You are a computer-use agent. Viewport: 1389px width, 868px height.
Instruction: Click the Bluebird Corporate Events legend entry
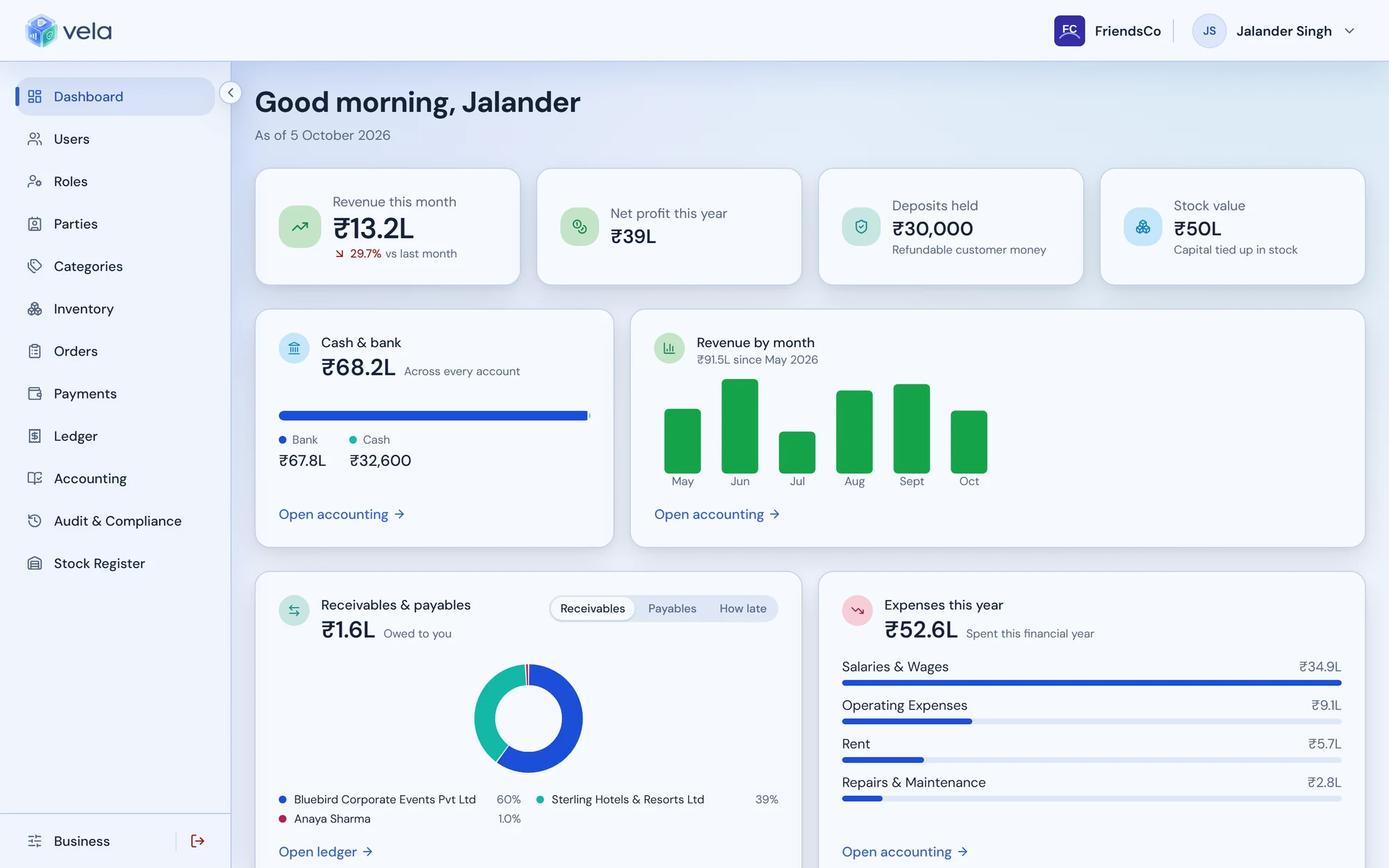tap(399, 799)
